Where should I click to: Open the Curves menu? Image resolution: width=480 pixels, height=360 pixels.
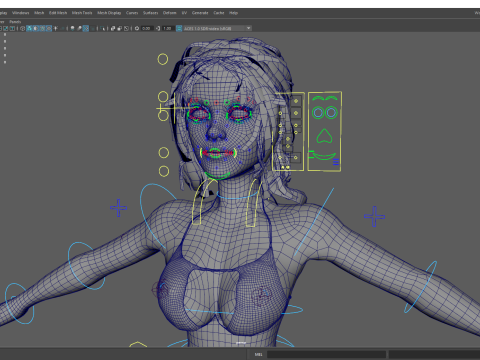(132, 13)
